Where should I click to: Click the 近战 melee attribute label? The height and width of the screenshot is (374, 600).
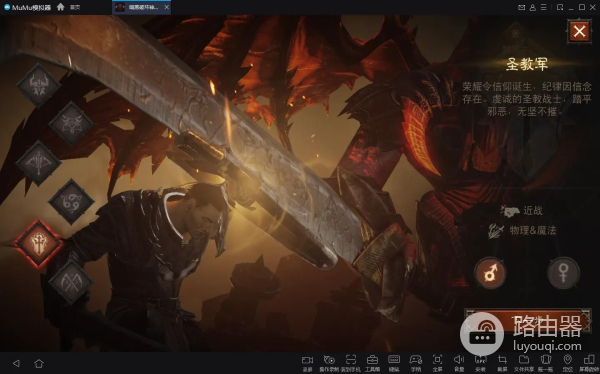pos(533,210)
